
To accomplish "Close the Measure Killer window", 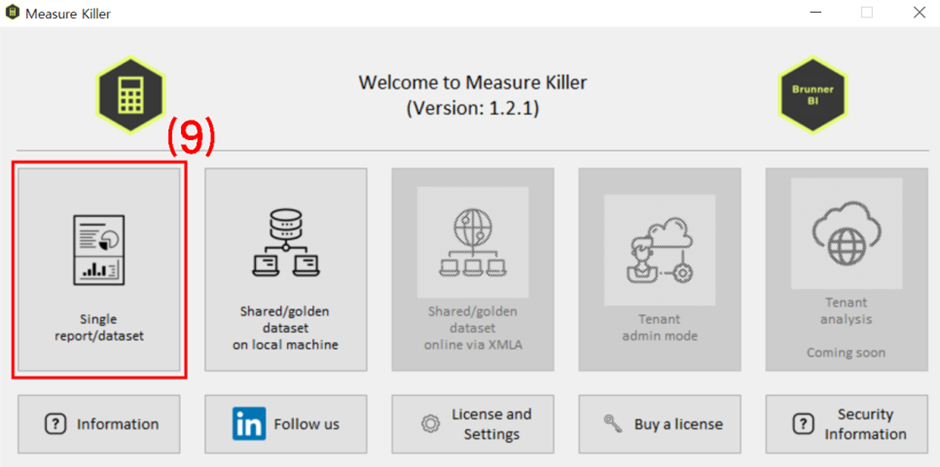I will [x=919, y=13].
